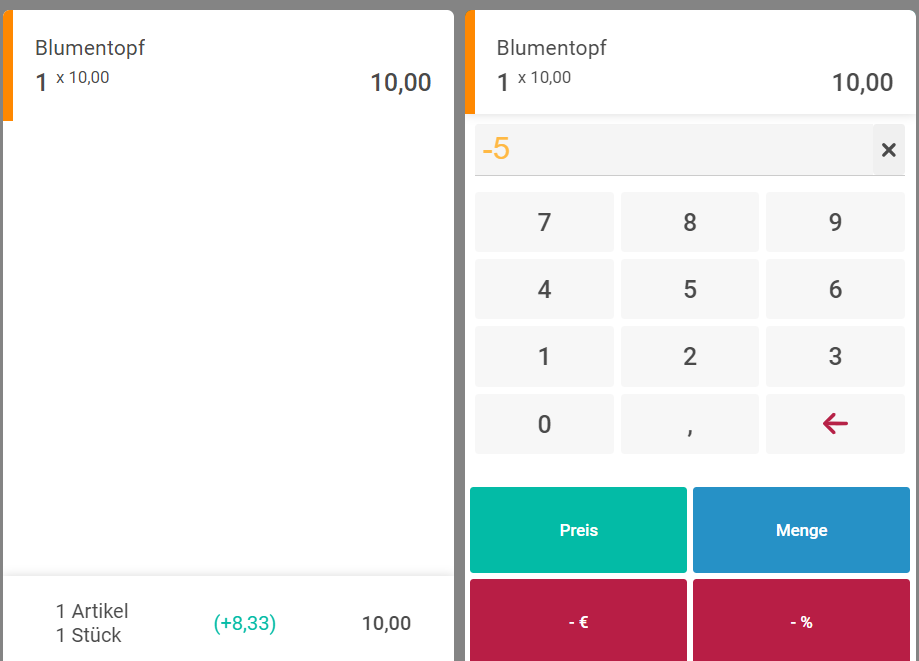Enter digit 1 on the numpad
This screenshot has width=919, height=661.
click(x=544, y=357)
